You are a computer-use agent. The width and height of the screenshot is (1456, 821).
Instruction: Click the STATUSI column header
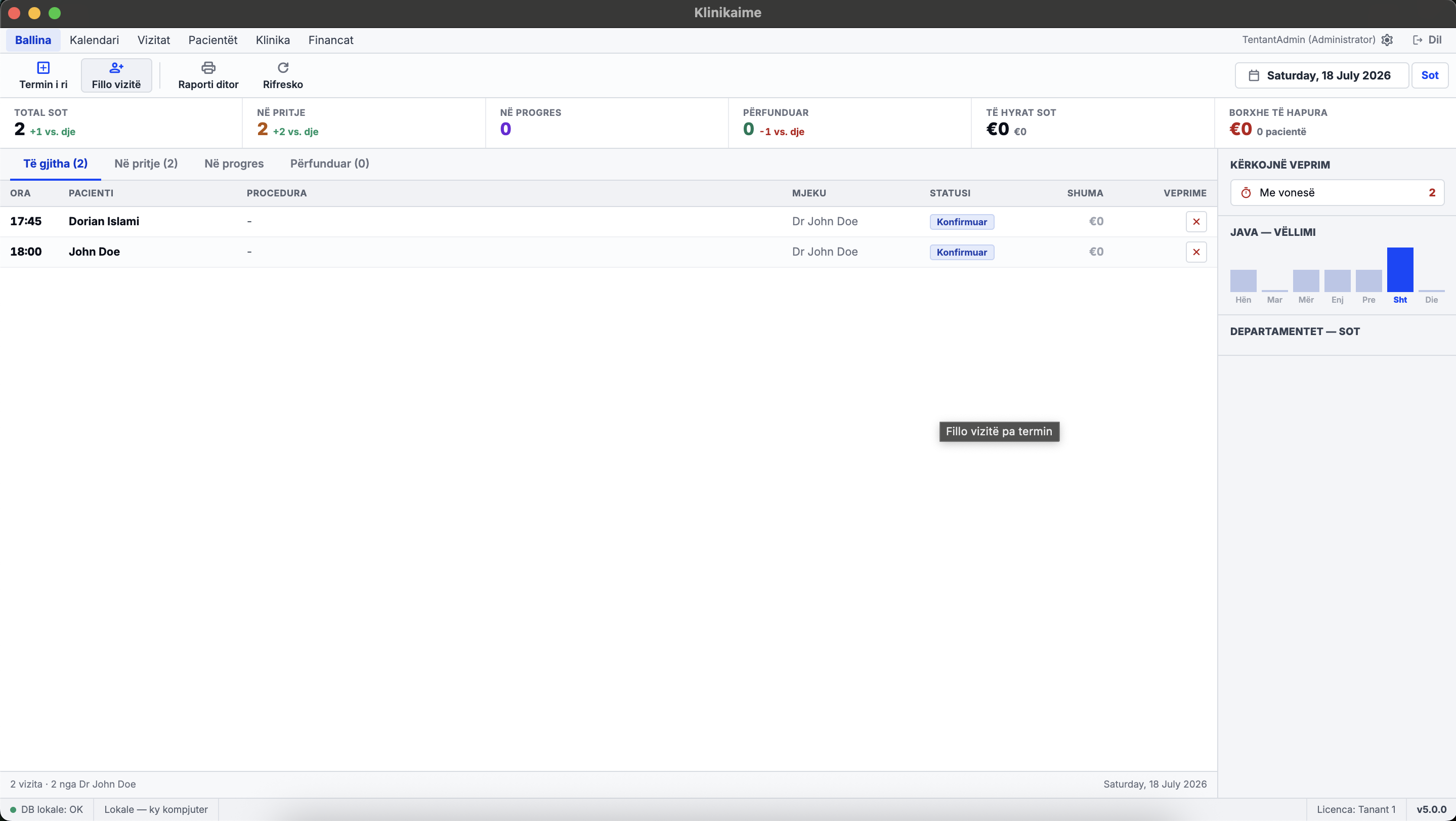(x=950, y=193)
